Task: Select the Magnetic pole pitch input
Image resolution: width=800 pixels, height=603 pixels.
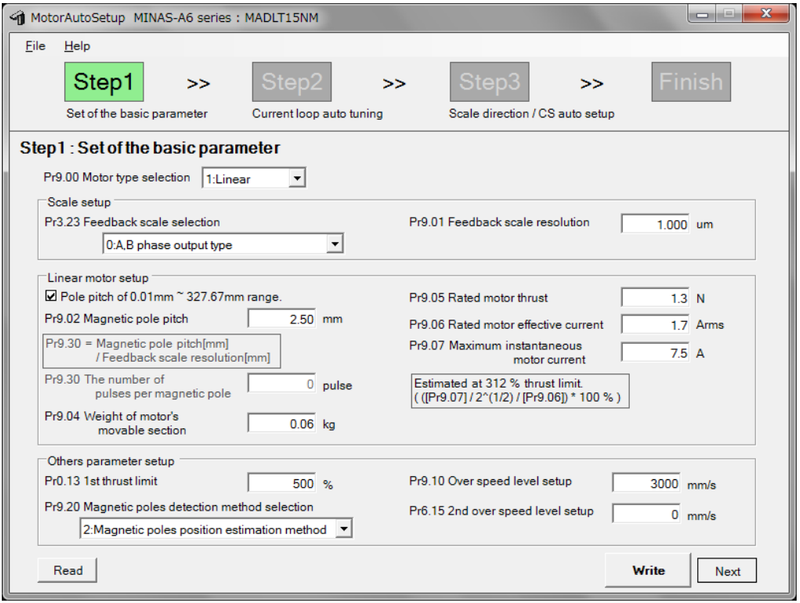Action: pyautogui.click(x=282, y=319)
